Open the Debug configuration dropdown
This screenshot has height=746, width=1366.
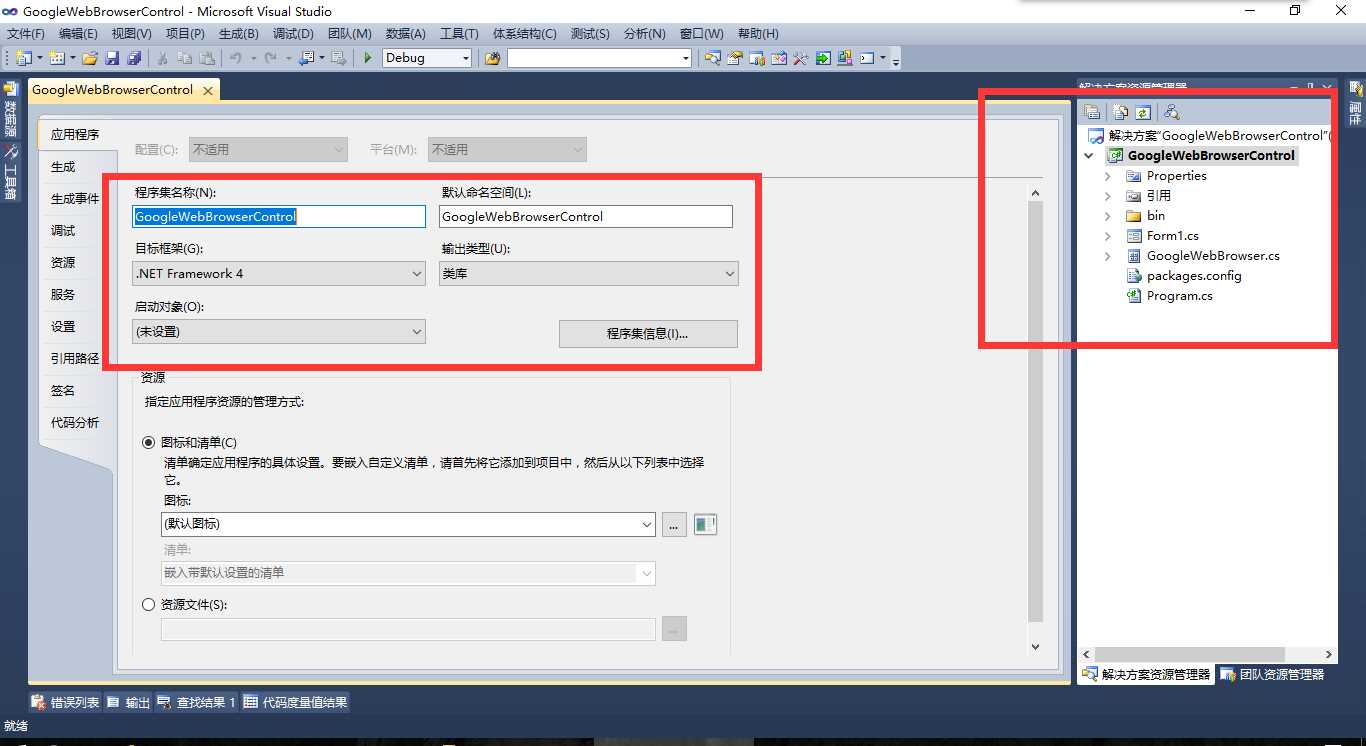point(427,58)
